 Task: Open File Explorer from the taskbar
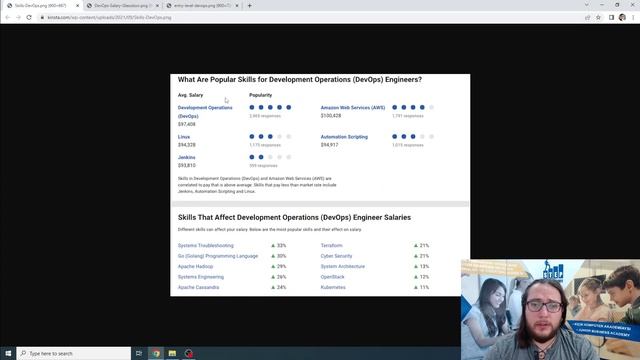172,353
